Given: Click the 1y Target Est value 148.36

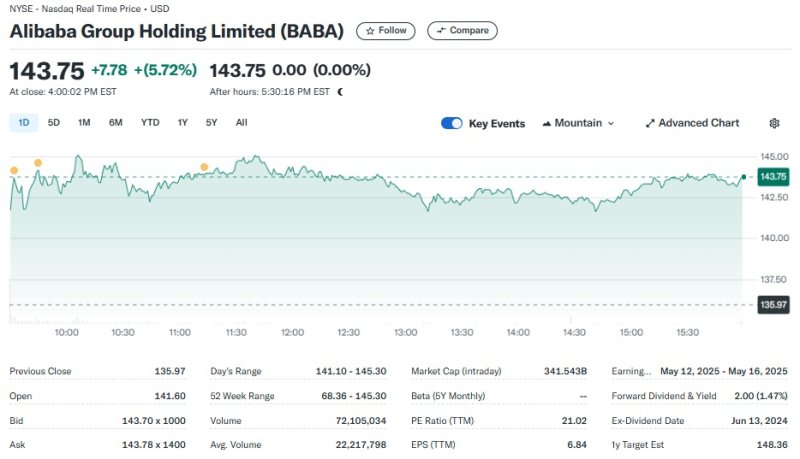Looking at the screenshot, I should click(772, 445).
